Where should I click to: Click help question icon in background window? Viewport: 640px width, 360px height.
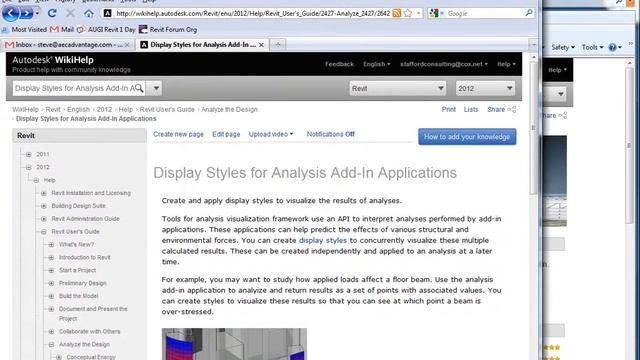[x=612, y=47]
